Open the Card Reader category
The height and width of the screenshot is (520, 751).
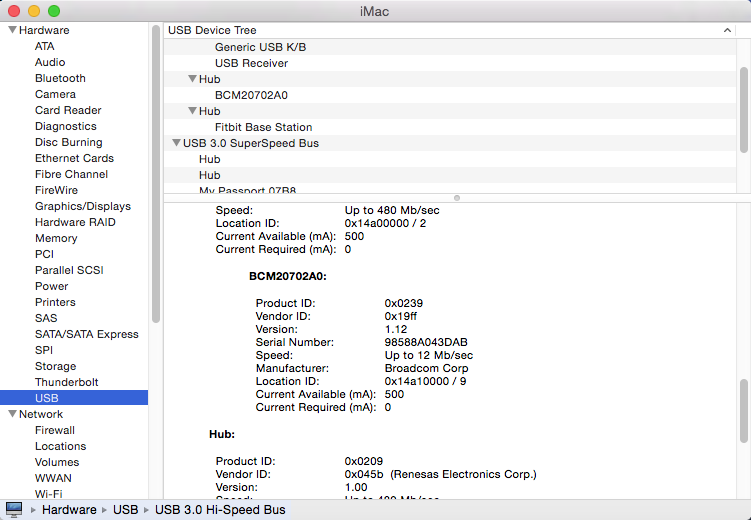[68, 110]
